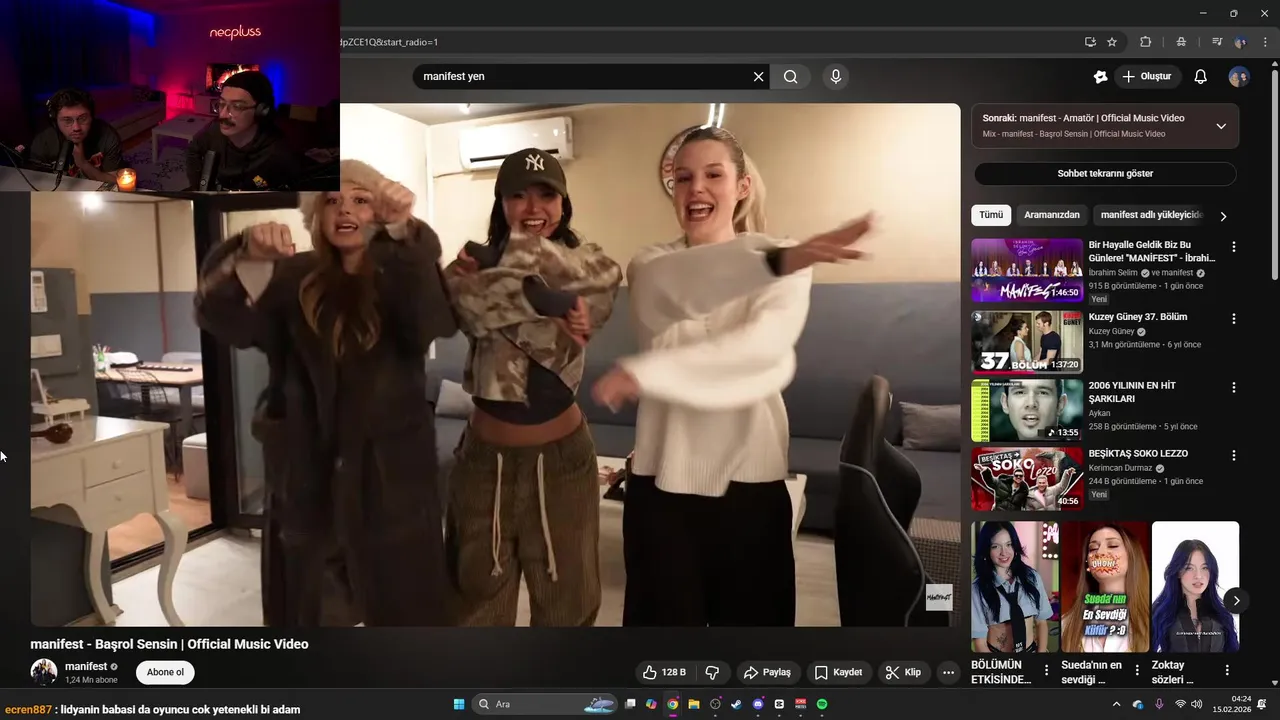Click the magnifier search button beside the search box
Screen dimensions: 1280x720
pyautogui.click(x=791, y=77)
